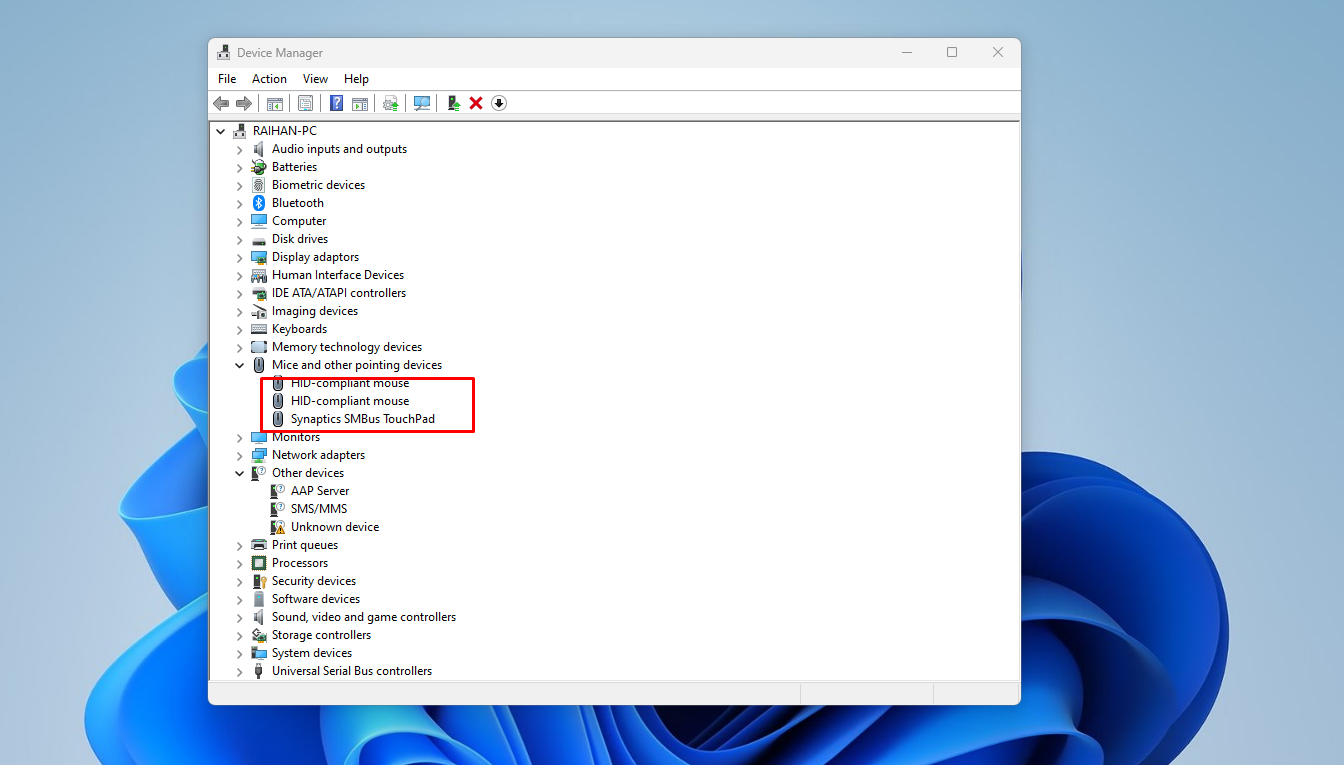The height and width of the screenshot is (765, 1344).
Task: Collapse the RAIHAN-PC root node
Action: [x=221, y=131]
